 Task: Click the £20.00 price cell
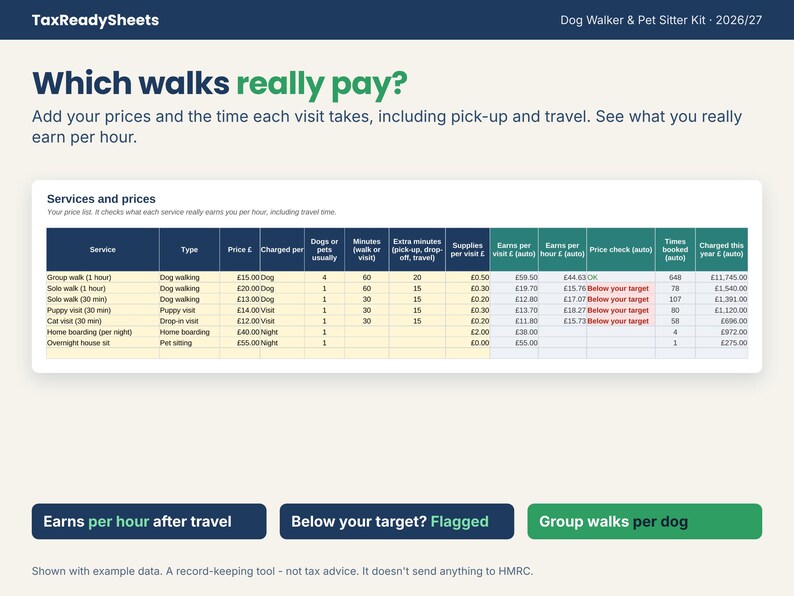pyautogui.click(x=240, y=289)
